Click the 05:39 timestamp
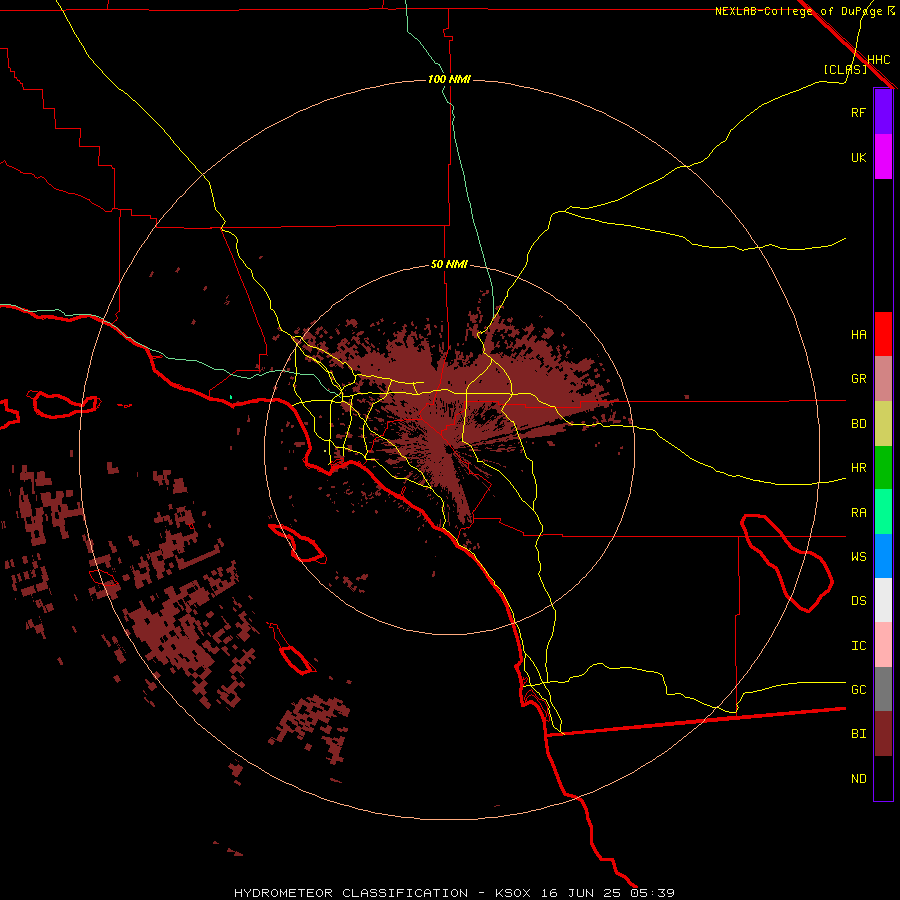This screenshot has width=900, height=900. (653, 893)
